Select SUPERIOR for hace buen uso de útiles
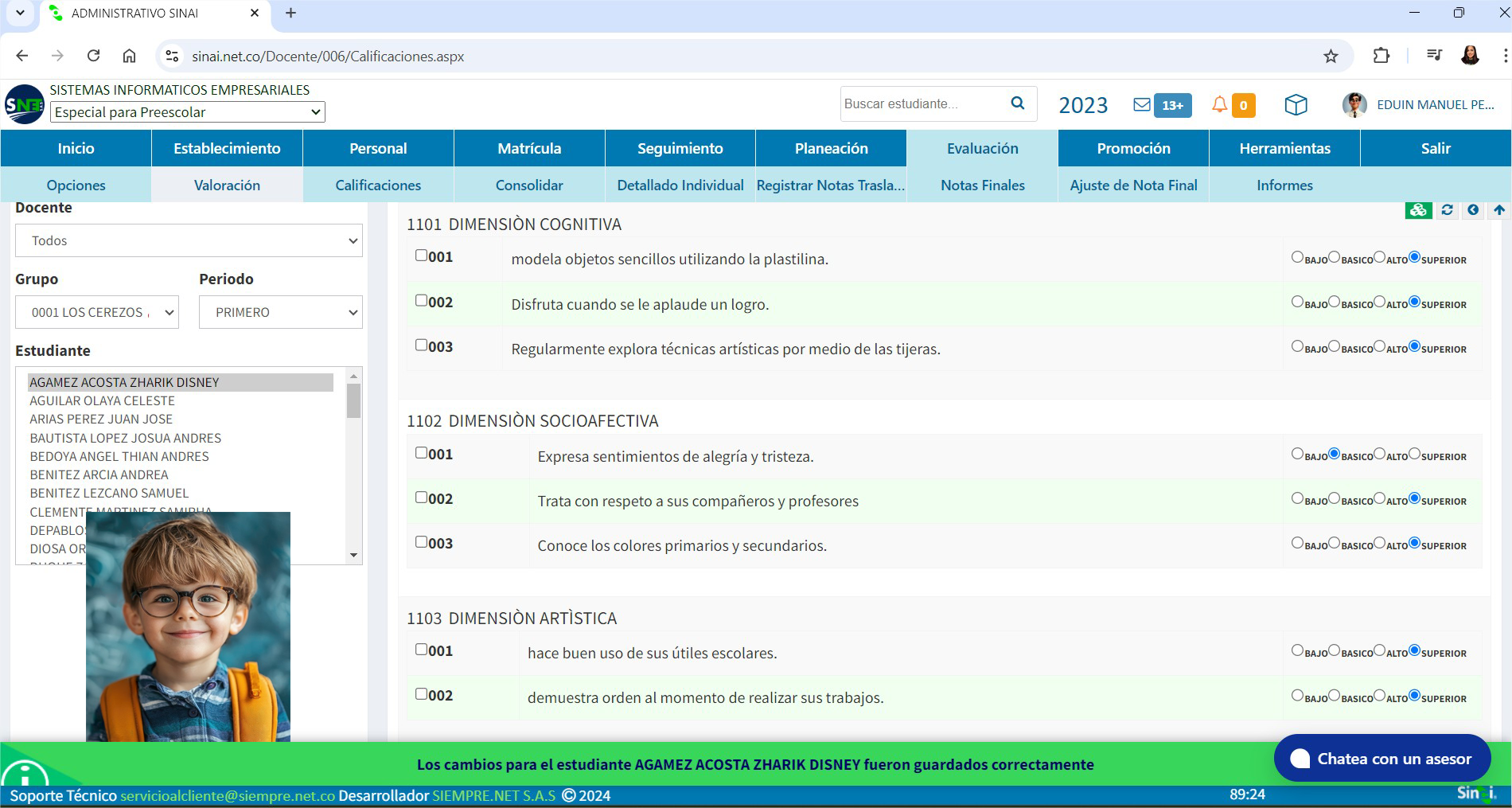Screen dimensions: 1512x808 tap(1414, 650)
